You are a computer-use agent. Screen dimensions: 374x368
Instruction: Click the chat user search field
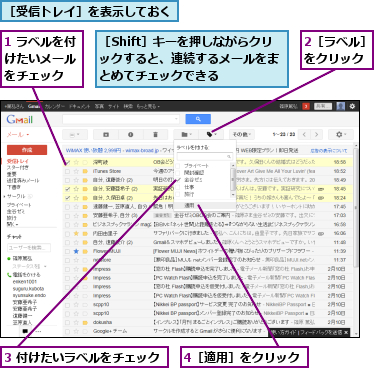[x=29, y=248]
